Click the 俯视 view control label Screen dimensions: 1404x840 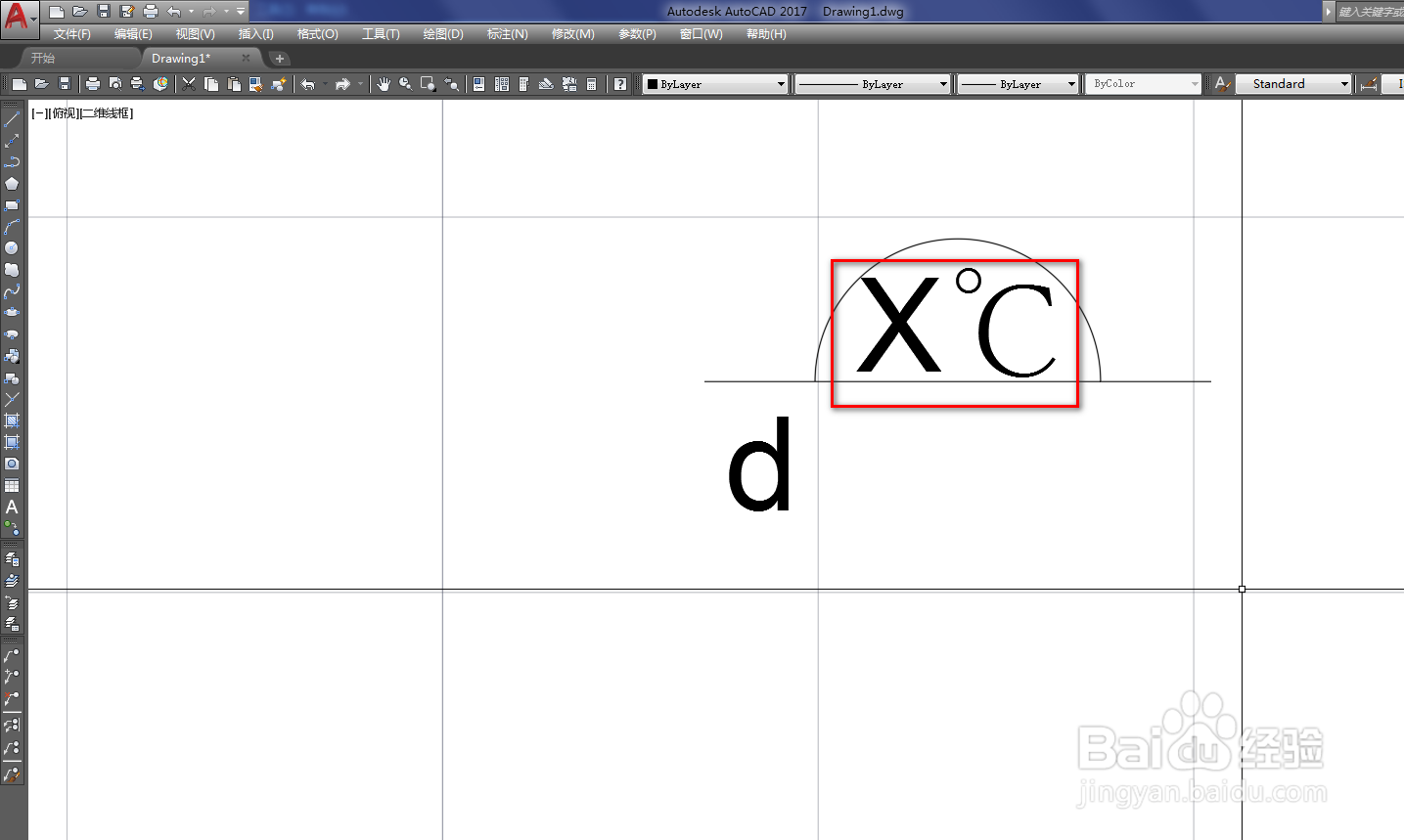64,113
